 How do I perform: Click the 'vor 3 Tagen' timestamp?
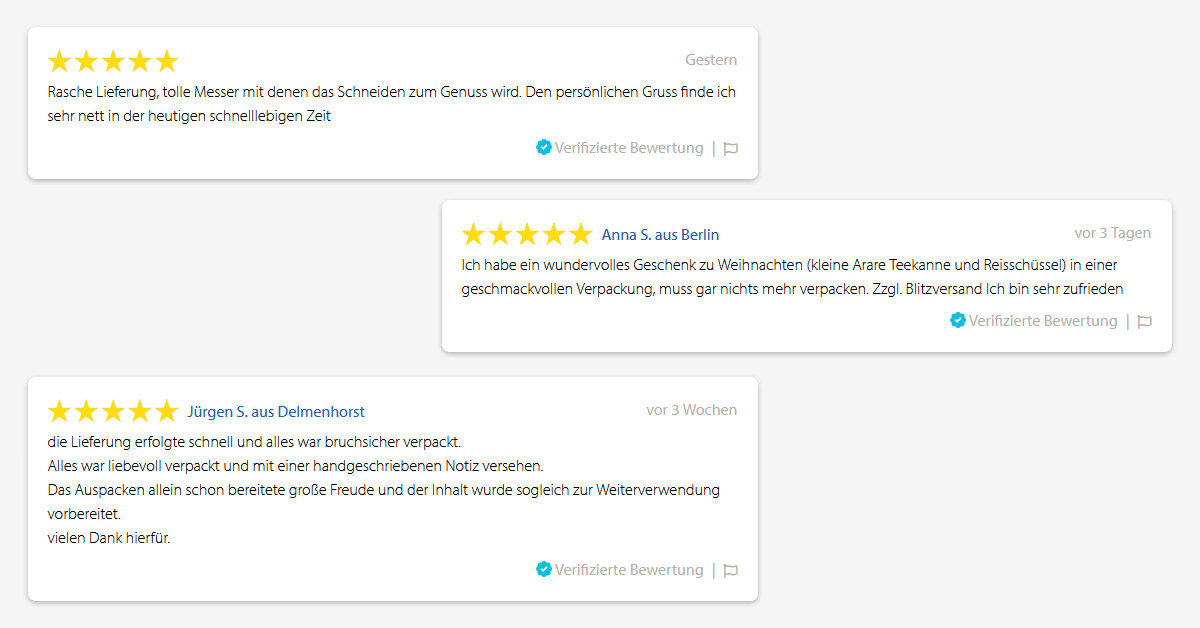(1112, 233)
